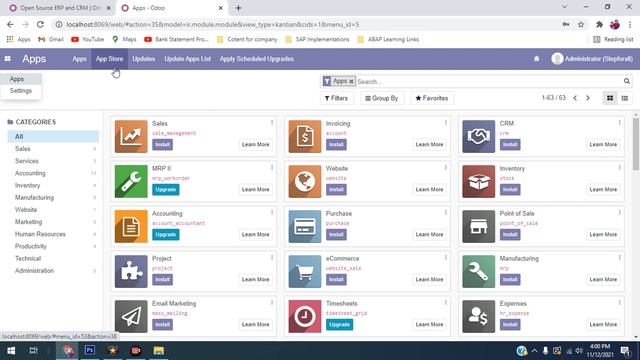
Task: Open Photoshop from the taskbar
Action: click(x=90, y=351)
